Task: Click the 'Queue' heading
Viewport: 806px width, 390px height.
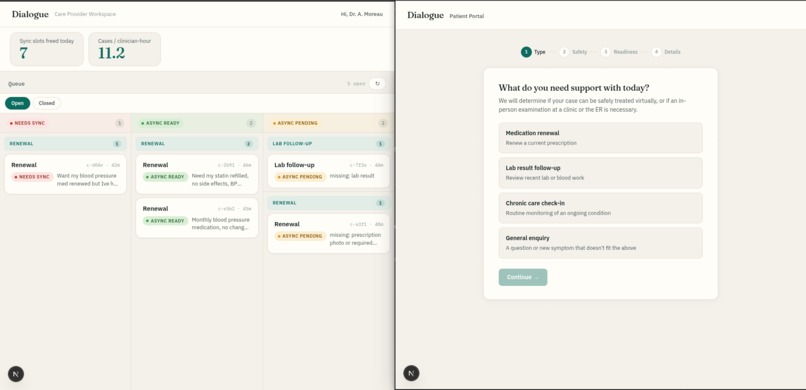Action: tap(16, 84)
